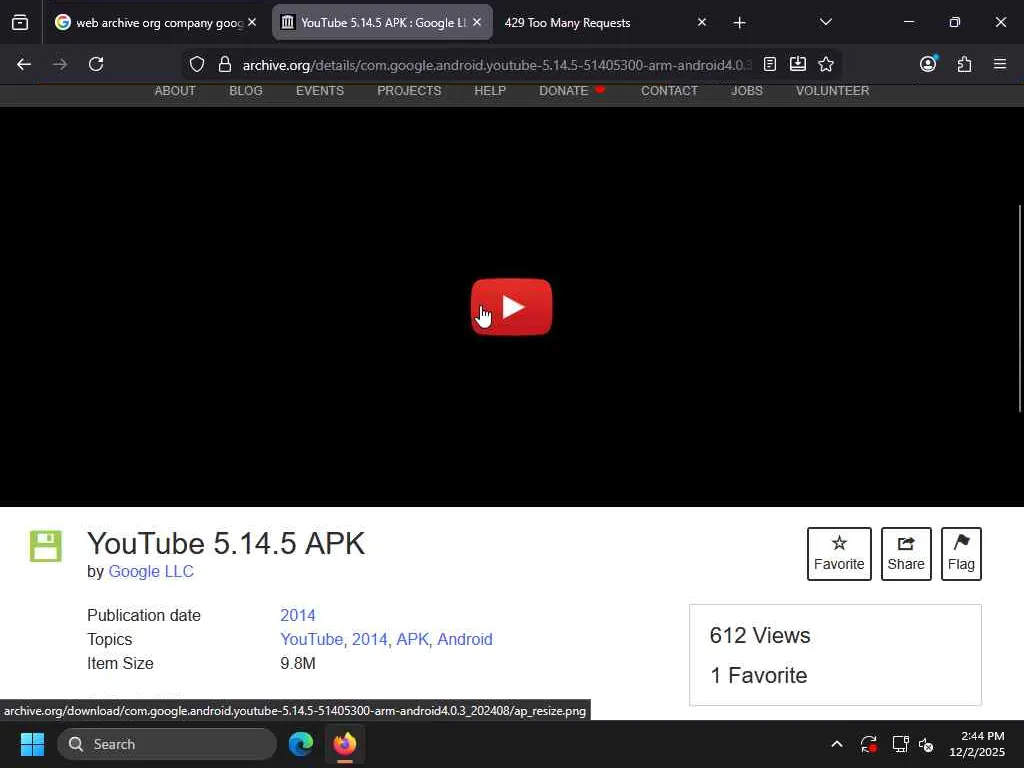Screen dimensions: 1024x768
Task: Click the Firefox taskbar icon
Action: click(345, 744)
